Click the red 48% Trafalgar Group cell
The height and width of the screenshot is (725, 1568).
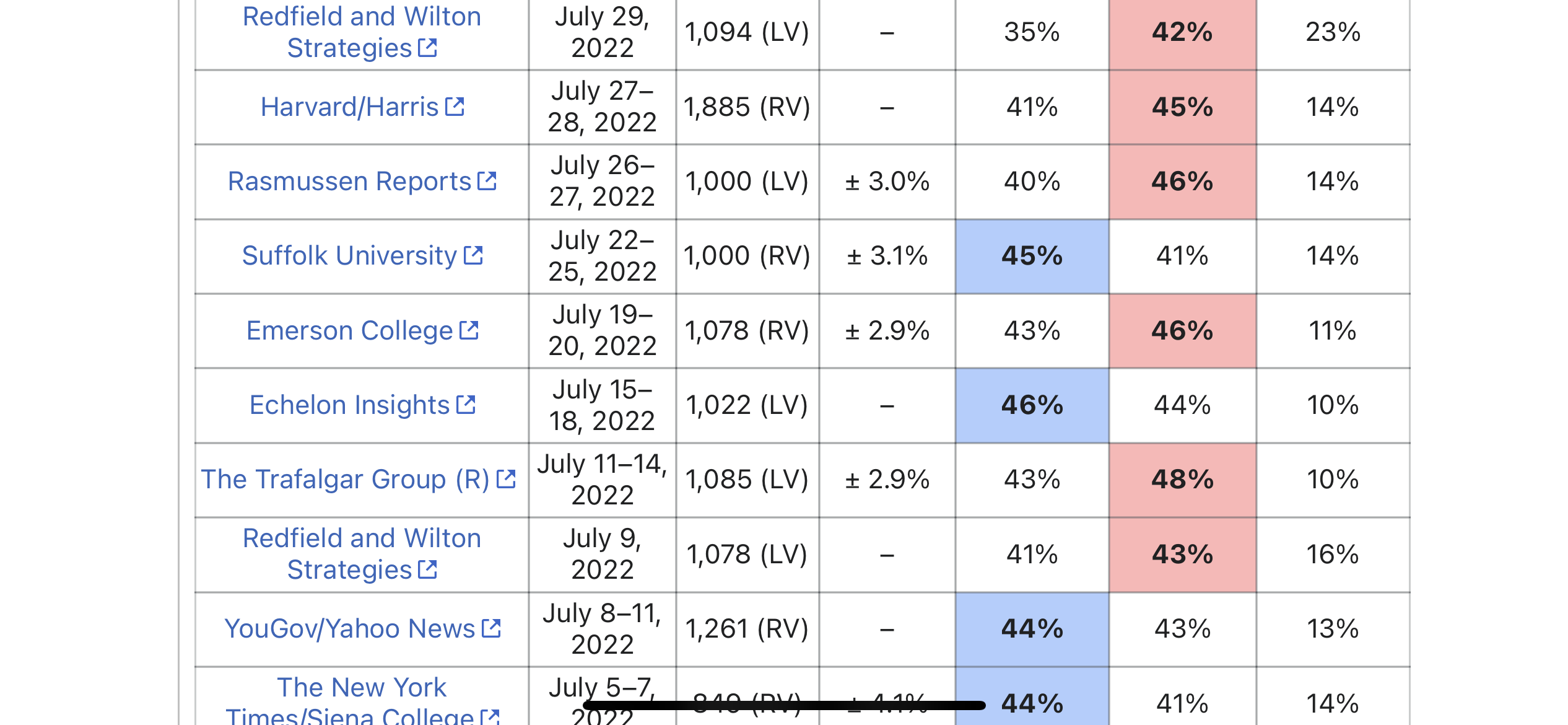1182,480
